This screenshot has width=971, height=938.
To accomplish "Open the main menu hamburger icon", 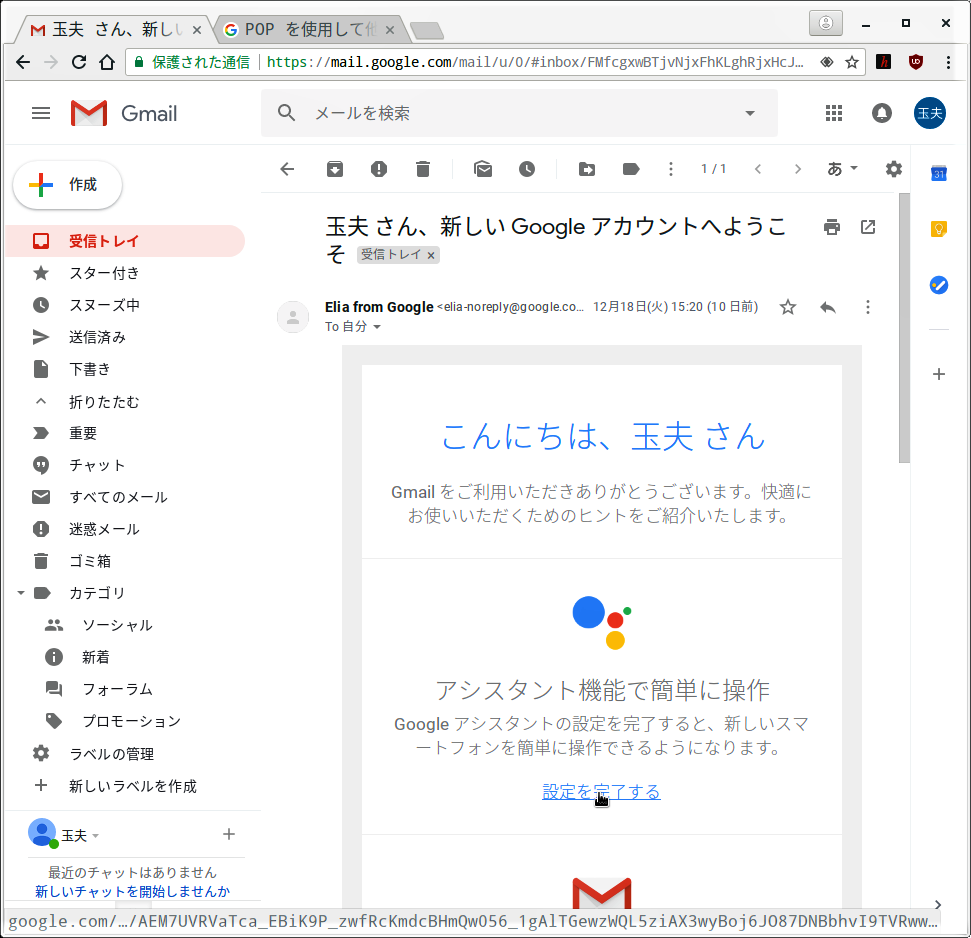I will tap(41, 113).
